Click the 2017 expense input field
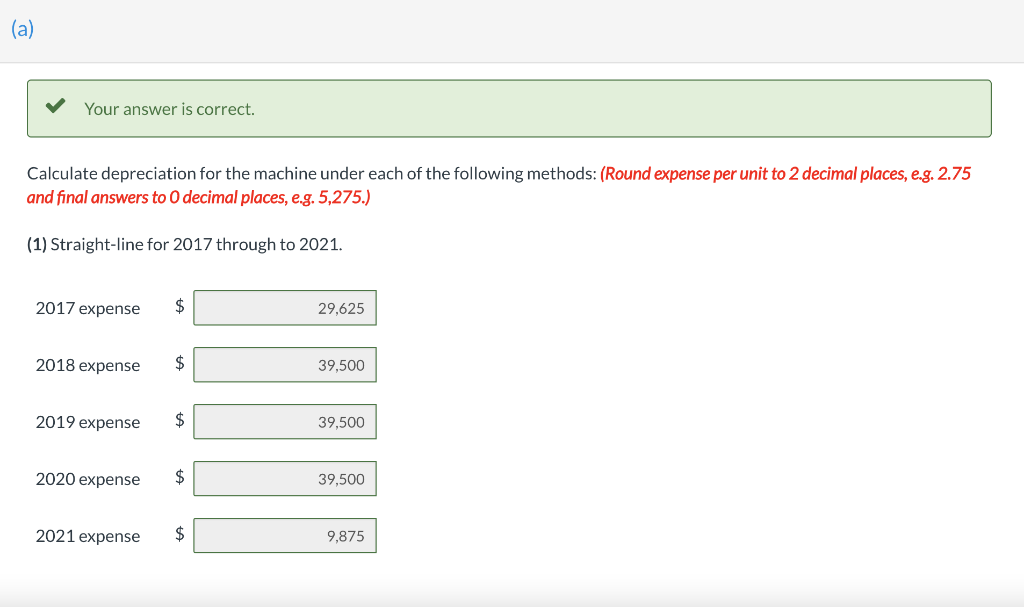The height and width of the screenshot is (607, 1024). (x=285, y=308)
